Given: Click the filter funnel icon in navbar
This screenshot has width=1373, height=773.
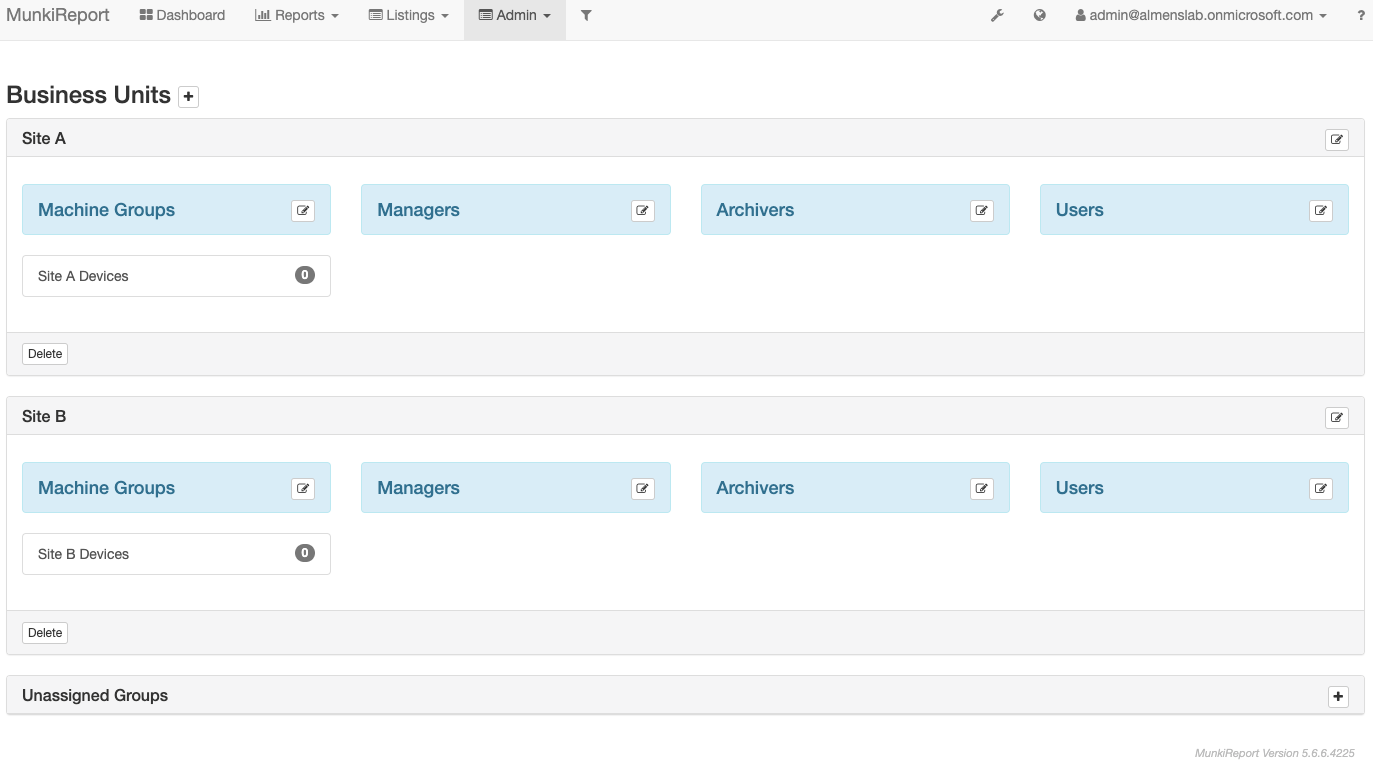Looking at the screenshot, I should 586,16.
